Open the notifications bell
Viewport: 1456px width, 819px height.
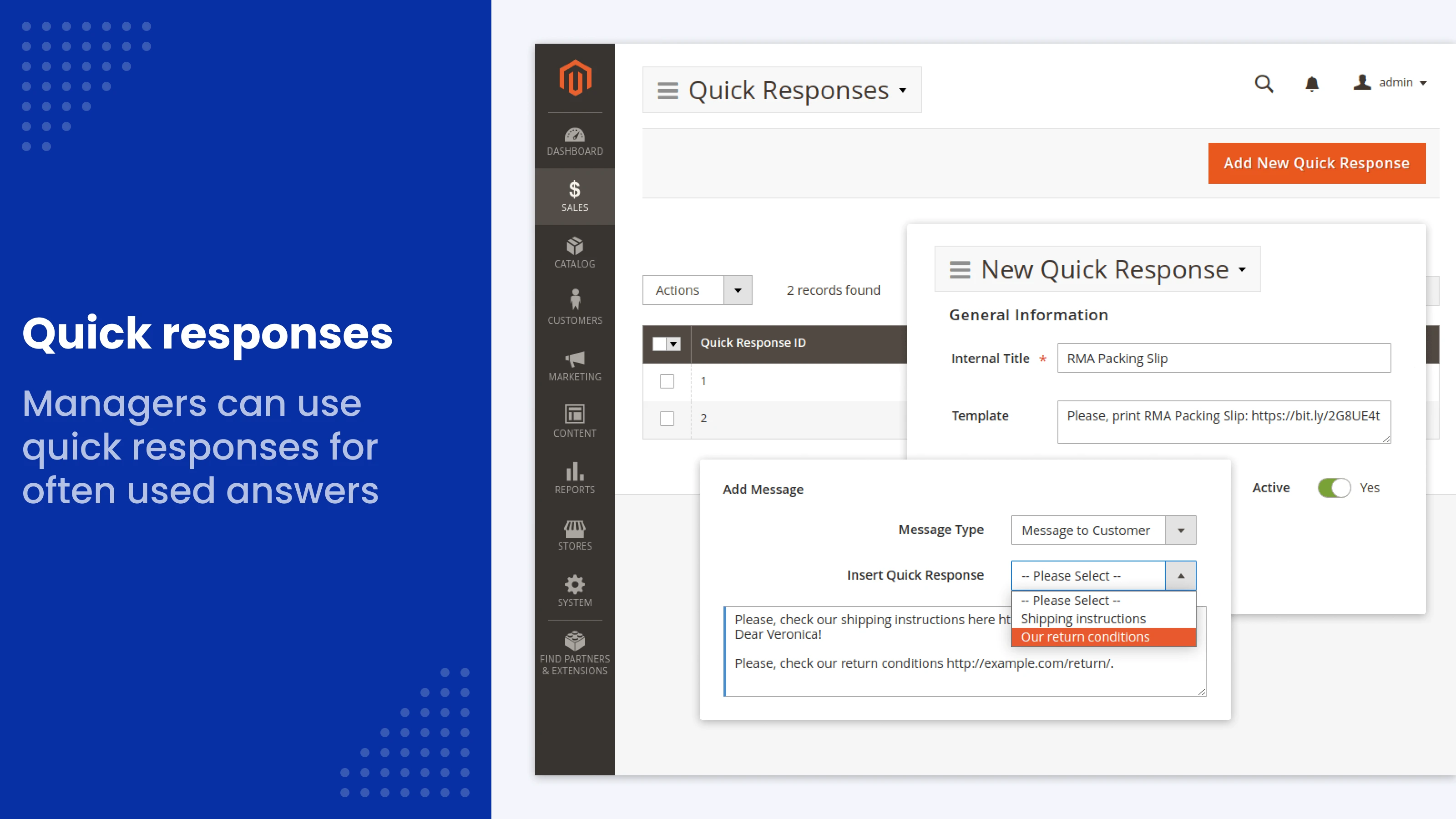tap(1311, 84)
